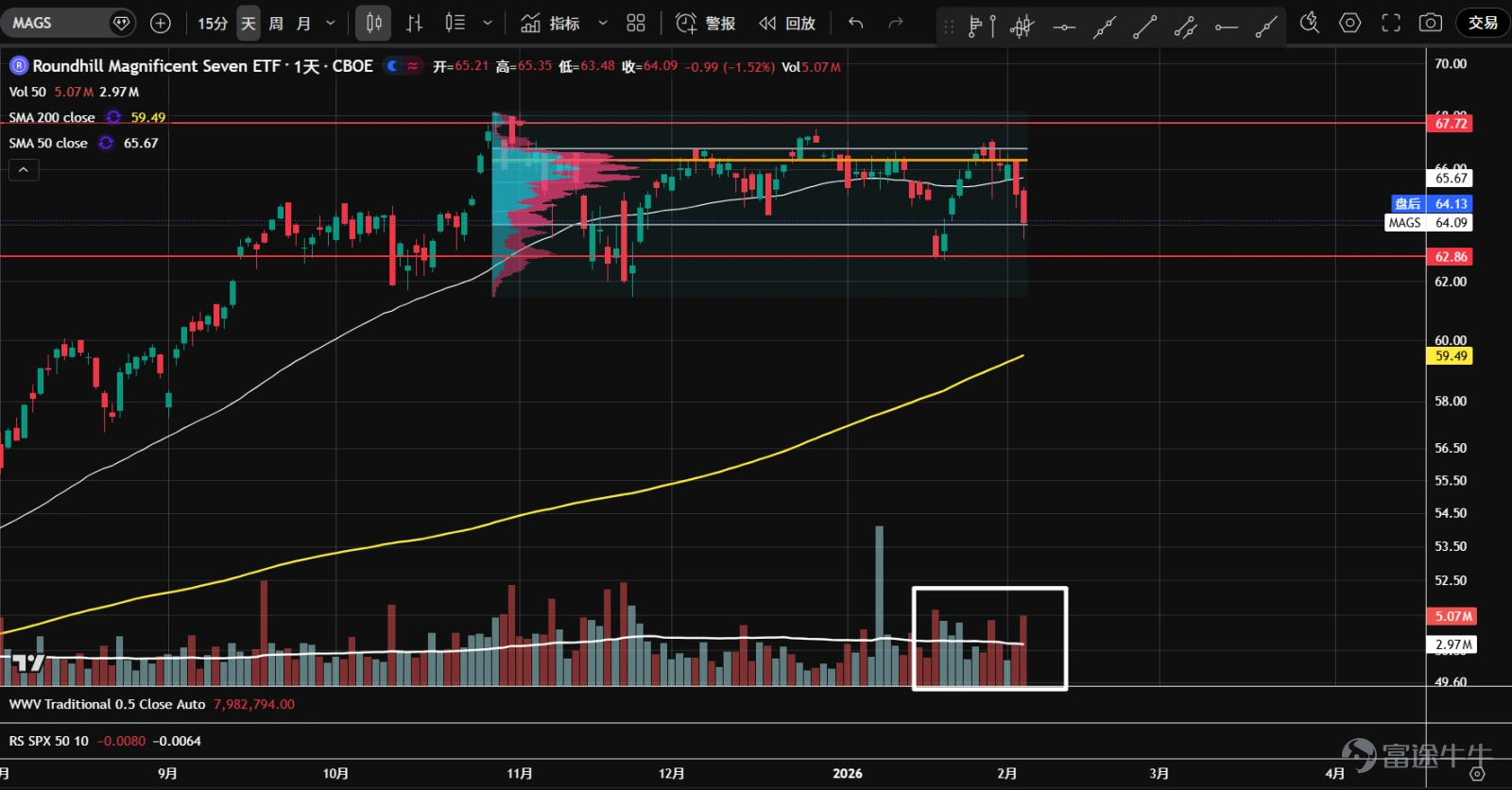Enter fullscreen mode
This screenshot has width=1512, height=790.
pos(1390,23)
